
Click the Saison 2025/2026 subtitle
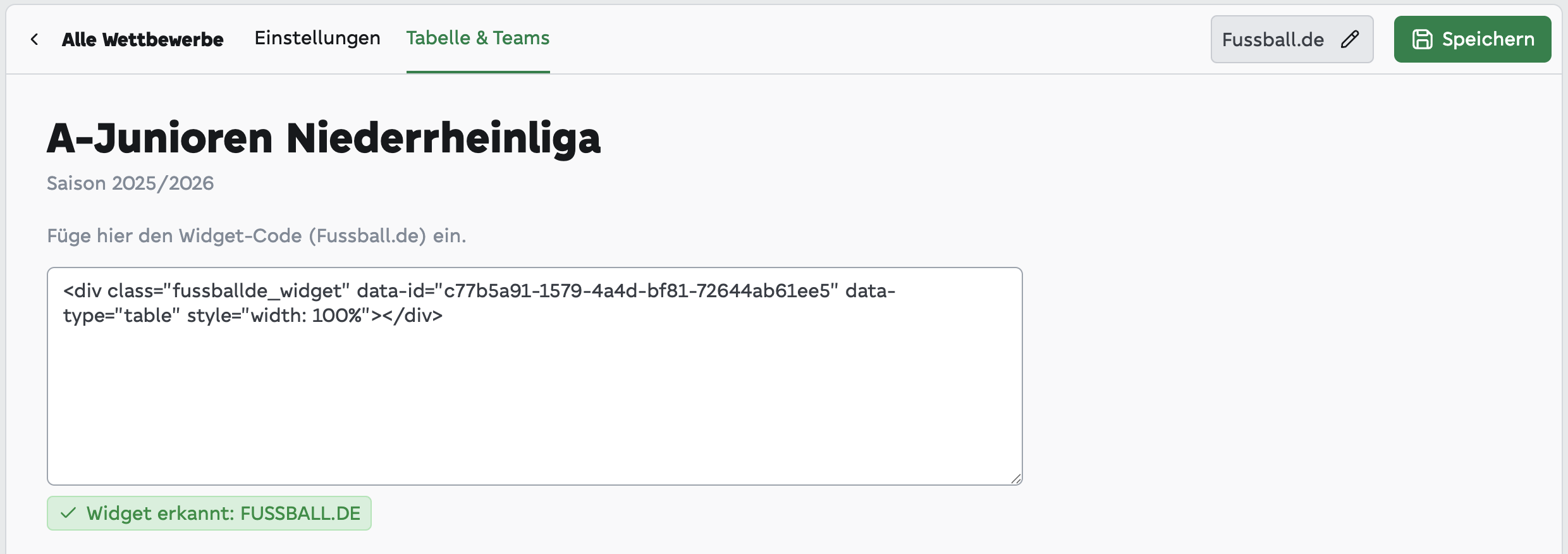pyautogui.click(x=130, y=183)
